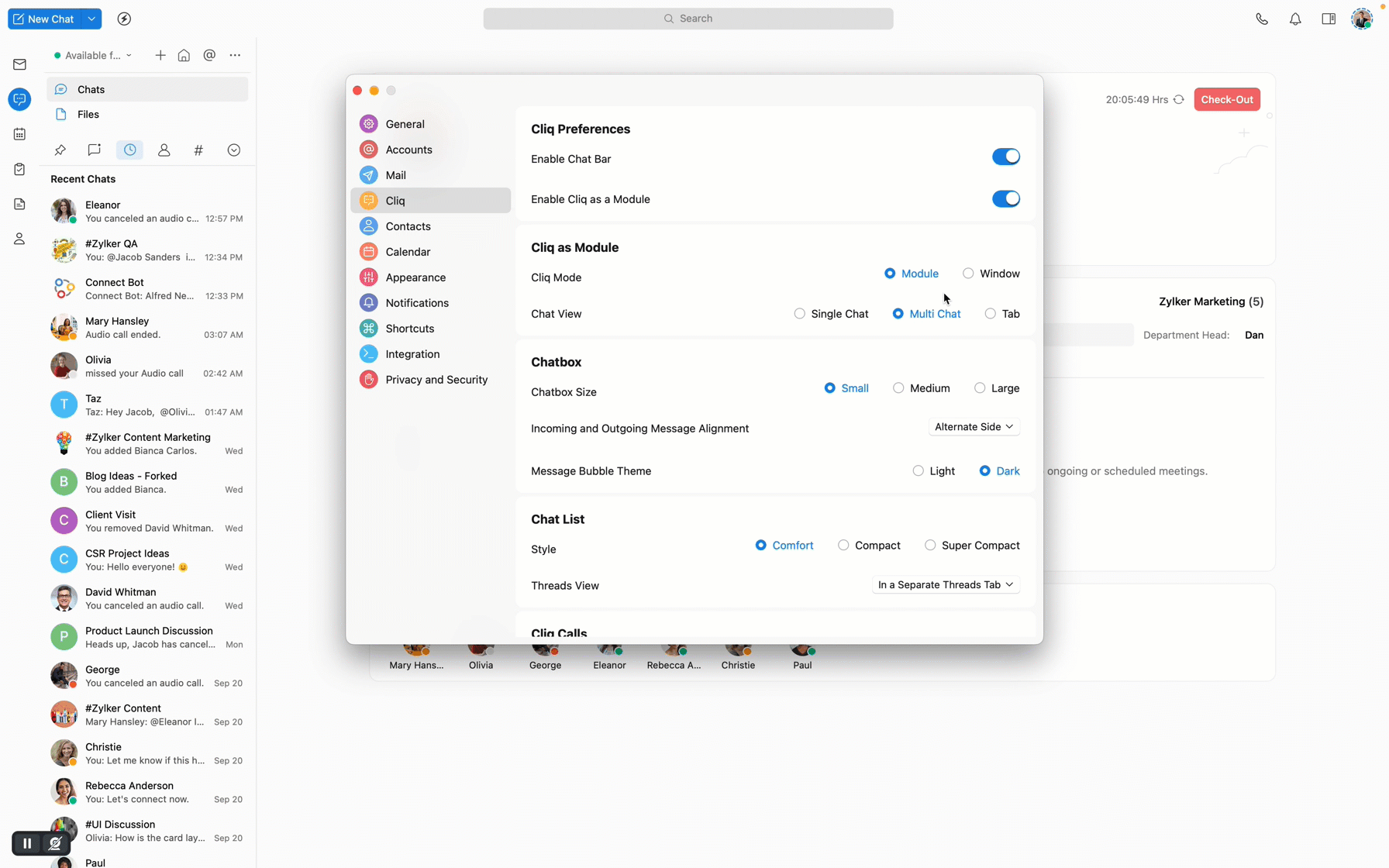
Task: Click the plus icon to add new
Action: tap(160, 55)
